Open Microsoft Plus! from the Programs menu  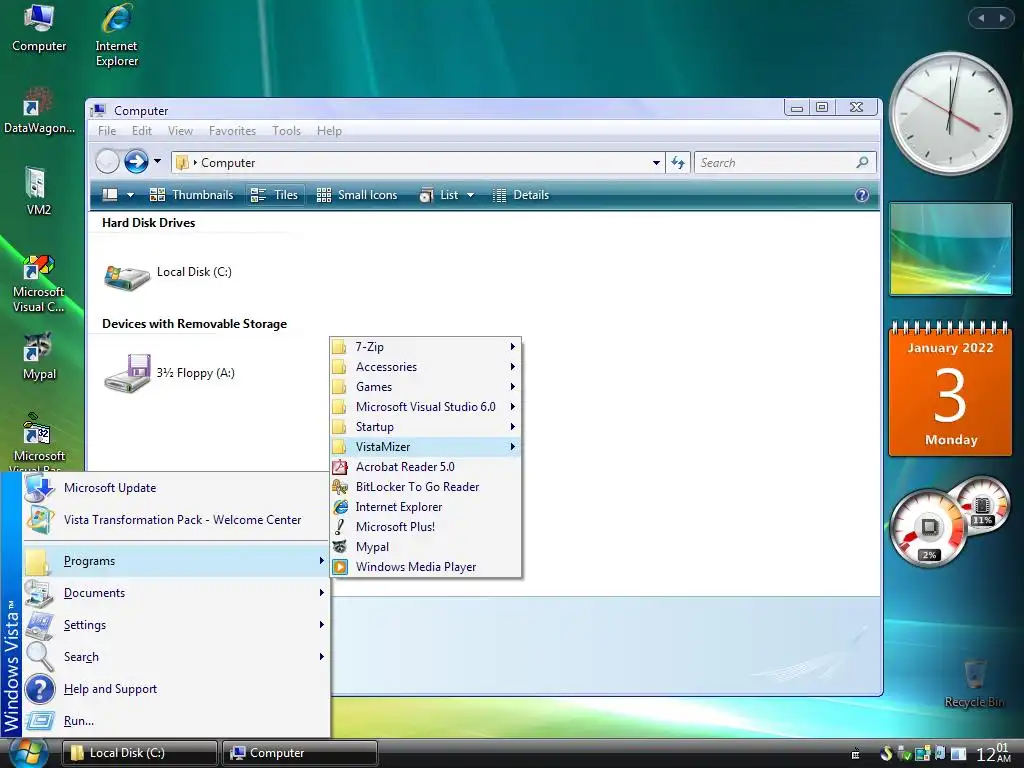click(x=425, y=527)
